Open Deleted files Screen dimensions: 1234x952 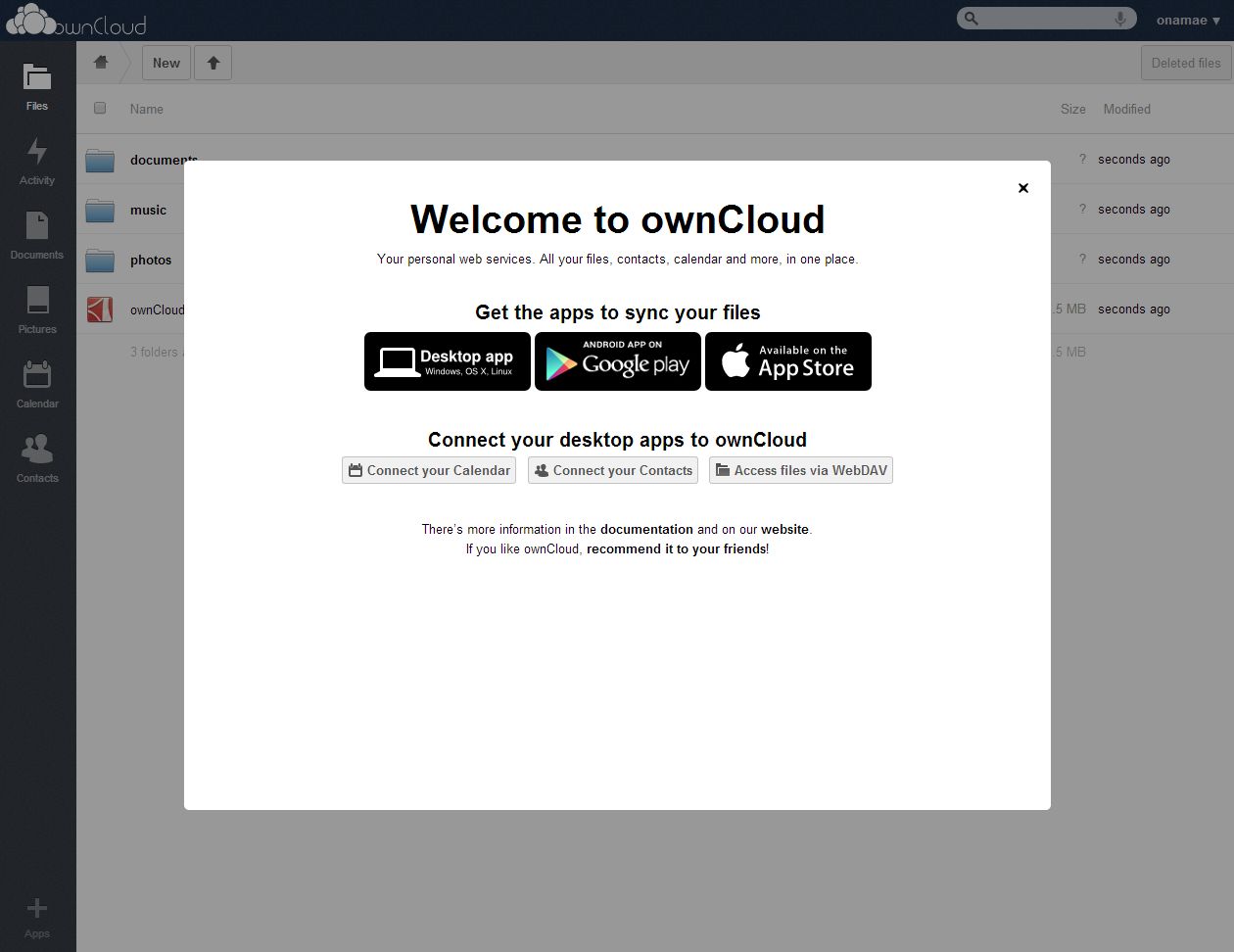point(1186,63)
